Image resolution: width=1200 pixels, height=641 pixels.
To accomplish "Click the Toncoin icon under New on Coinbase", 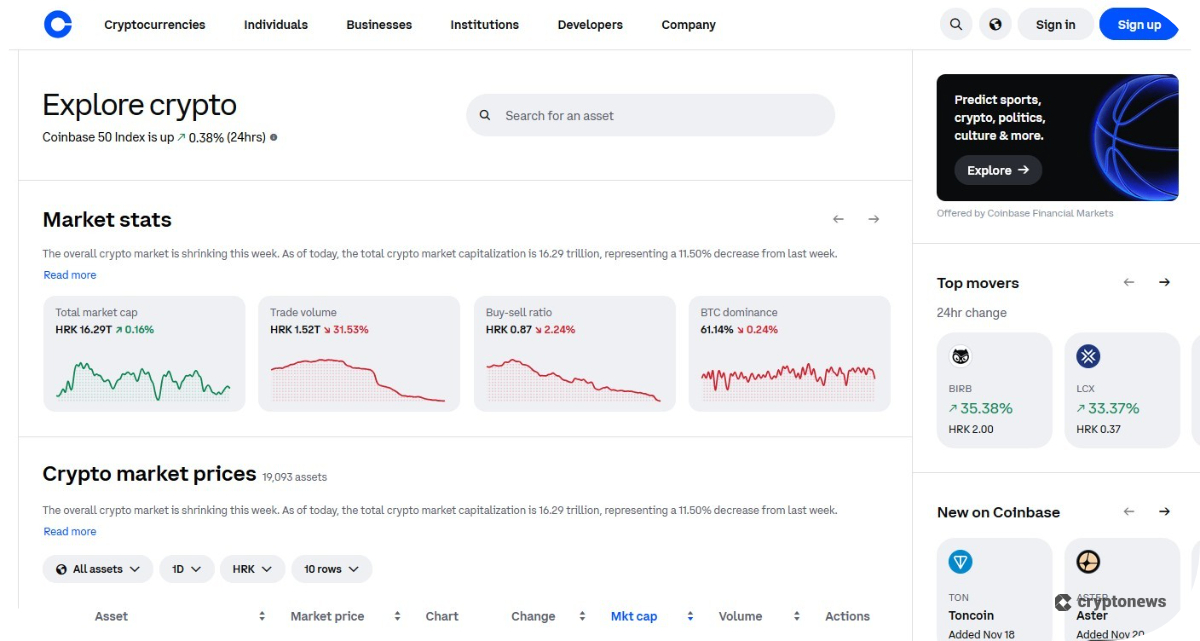I will [x=960, y=562].
